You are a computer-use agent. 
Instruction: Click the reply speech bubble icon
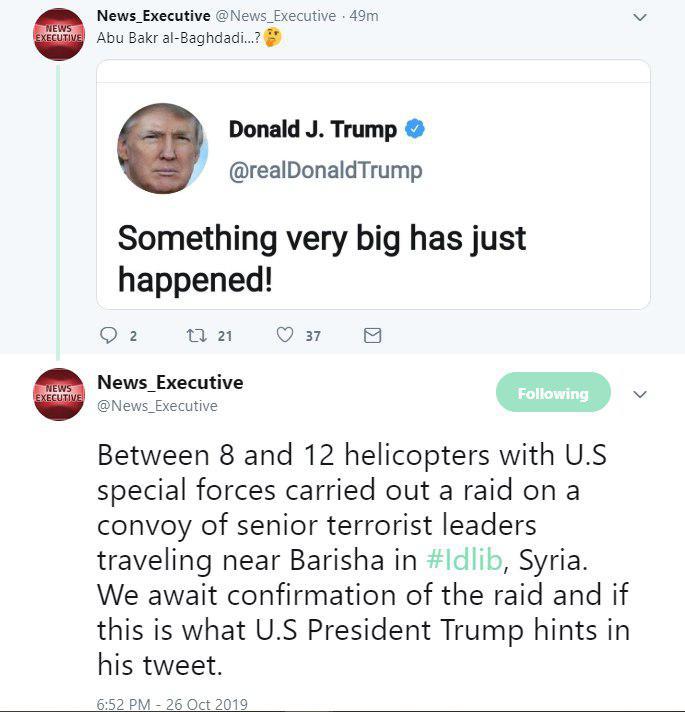coord(110,336)
